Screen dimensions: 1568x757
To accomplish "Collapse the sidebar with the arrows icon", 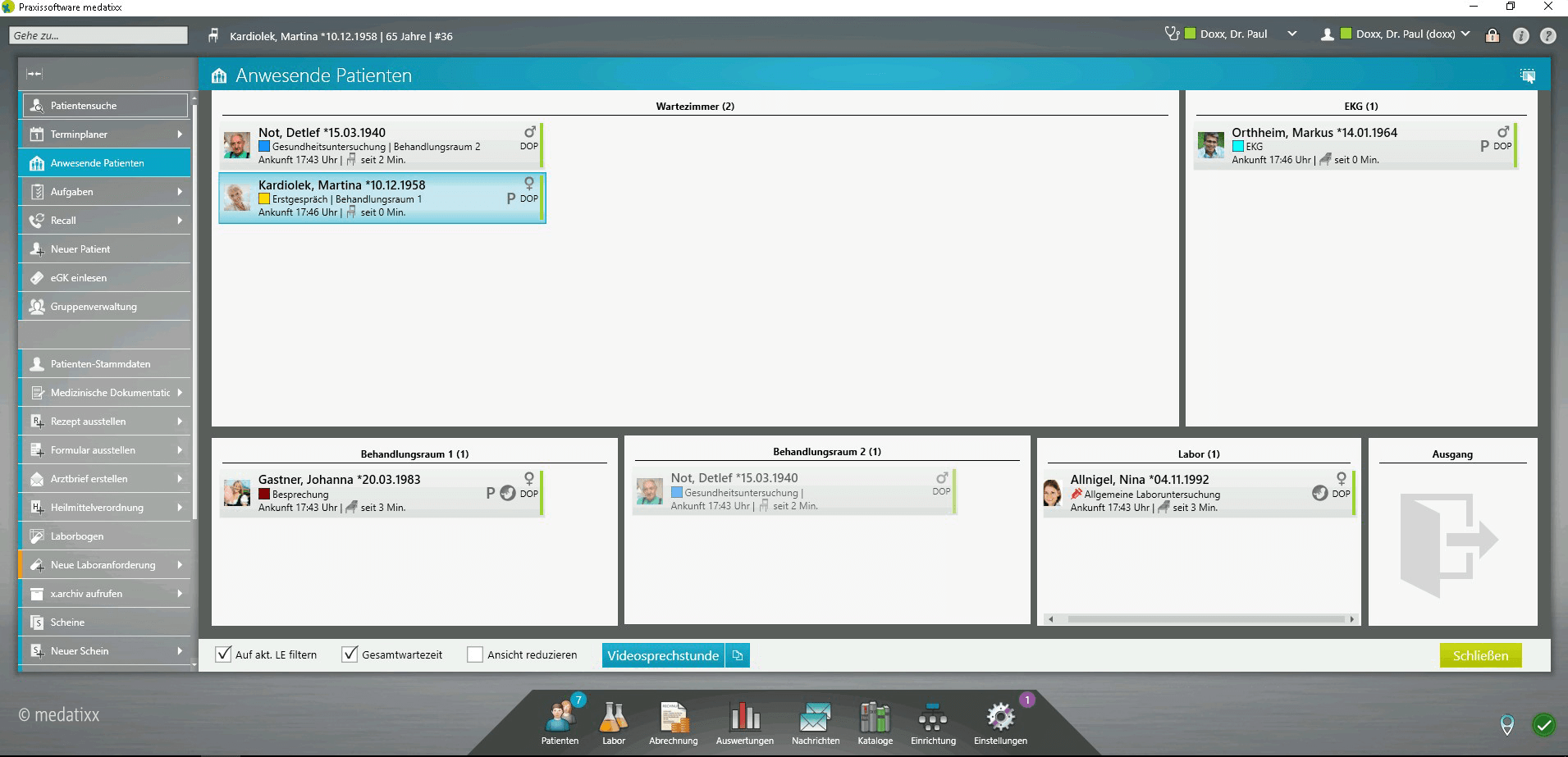I will 34,74.
